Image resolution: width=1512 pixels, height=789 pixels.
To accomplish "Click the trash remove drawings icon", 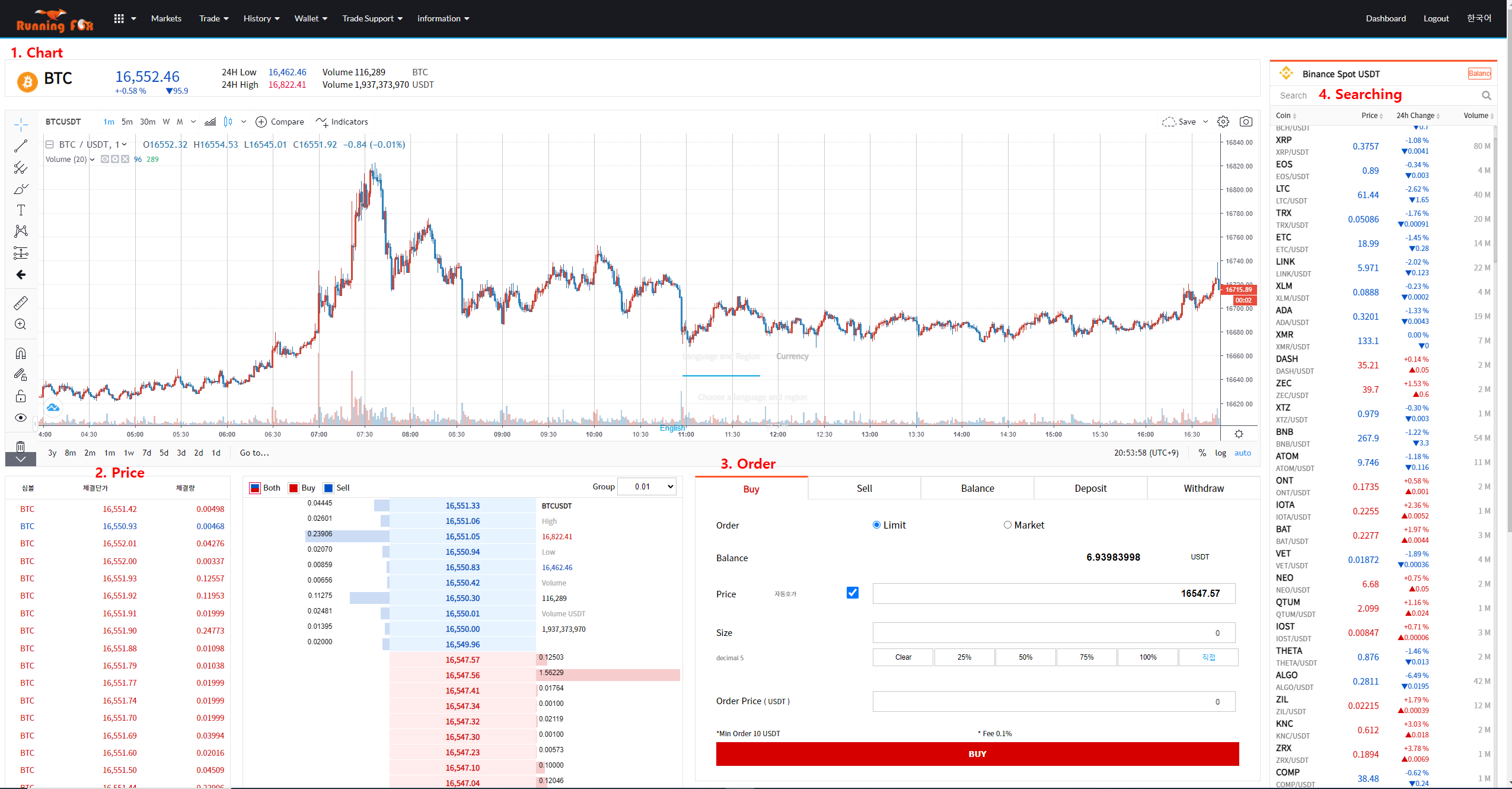I will [21, 446].
